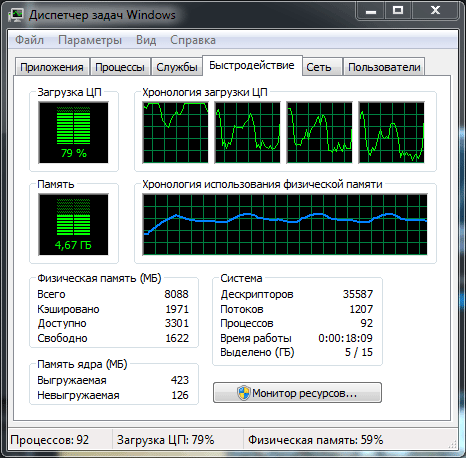Open the Справка menu
Viewport: 466px width, 458px height.
click(193, 40)
